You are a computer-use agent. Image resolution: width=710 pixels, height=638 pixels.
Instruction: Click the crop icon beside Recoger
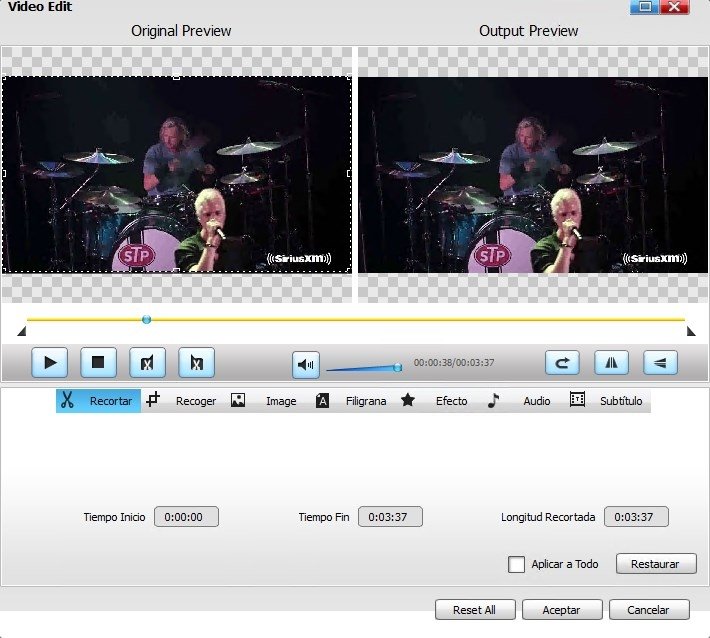(x=153, y=399)
